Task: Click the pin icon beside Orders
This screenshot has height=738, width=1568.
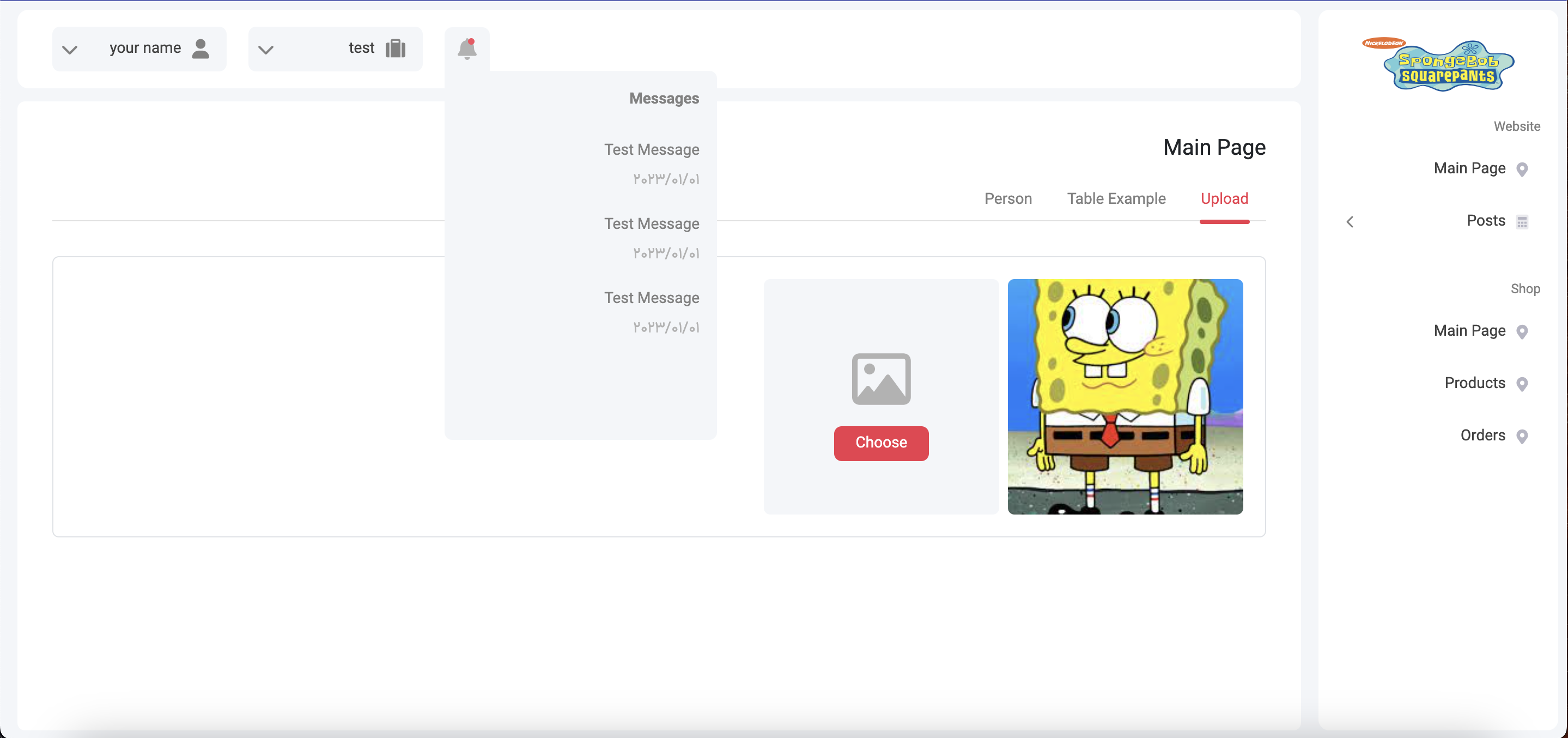Action: pos(1522,436)
